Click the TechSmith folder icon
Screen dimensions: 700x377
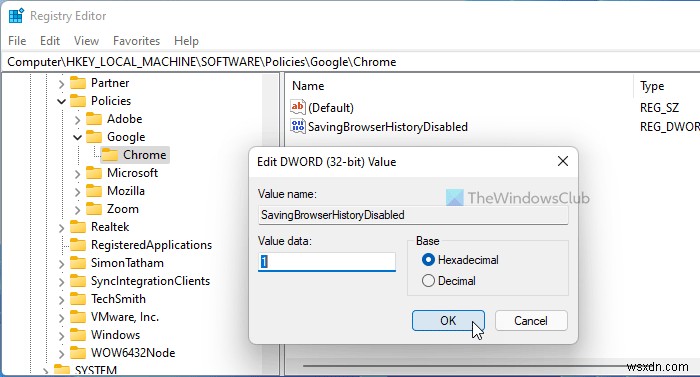(x=78, y=299)
